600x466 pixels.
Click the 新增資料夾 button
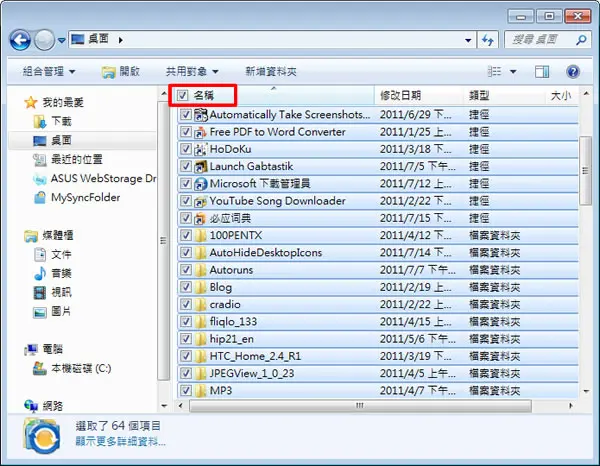[271, 72]
